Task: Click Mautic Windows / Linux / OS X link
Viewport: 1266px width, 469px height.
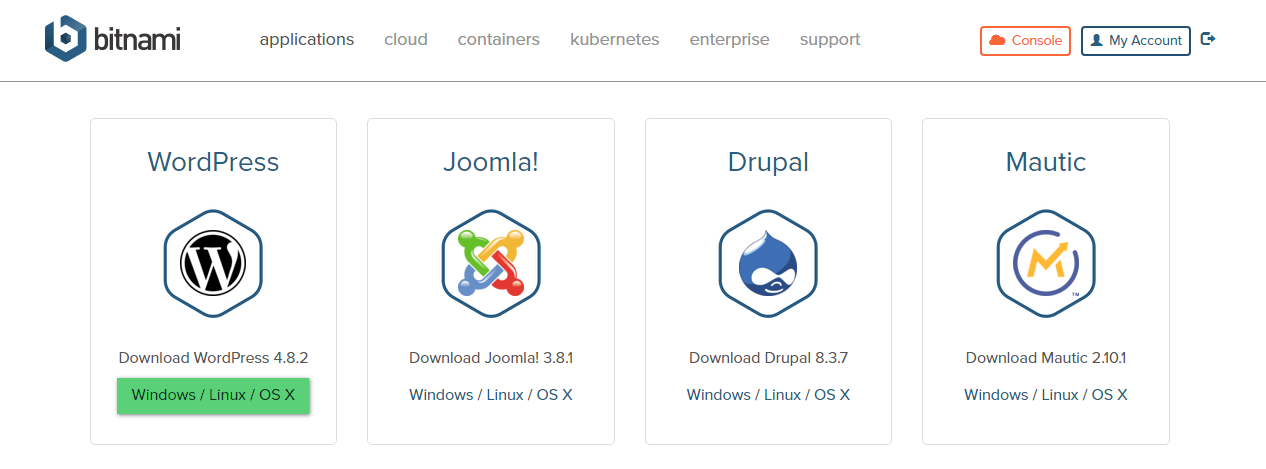Action: [1046, 395]
